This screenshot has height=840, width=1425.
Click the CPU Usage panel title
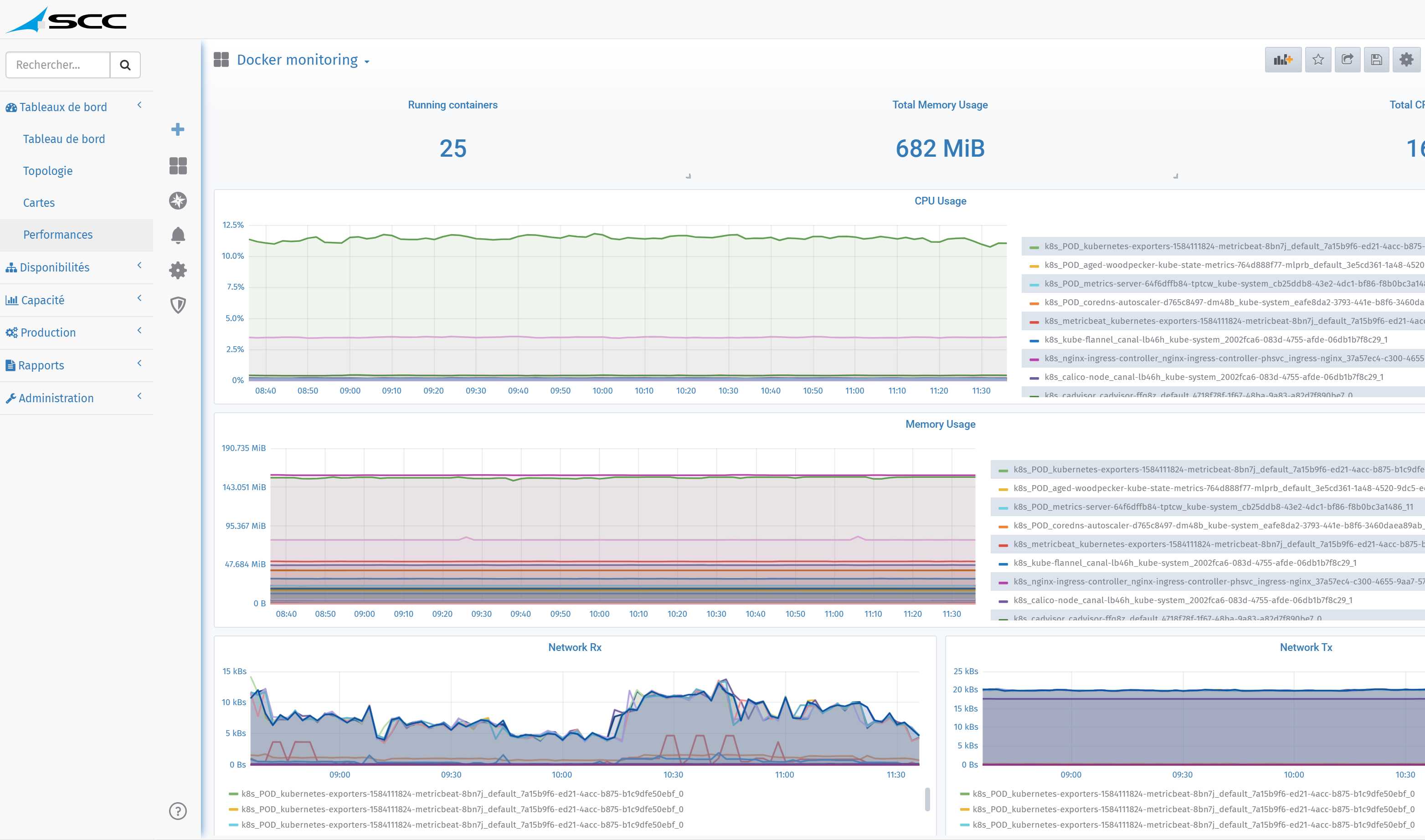click(941, 201)
